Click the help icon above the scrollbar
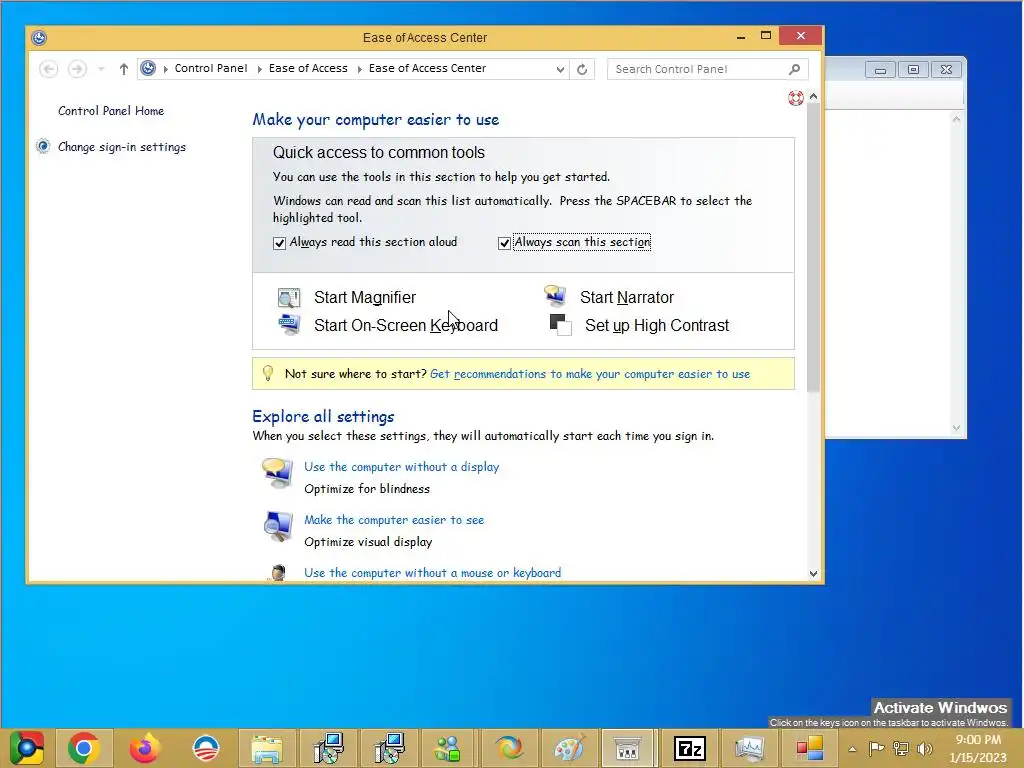The image size is (1024, 768). pos(795,98)
